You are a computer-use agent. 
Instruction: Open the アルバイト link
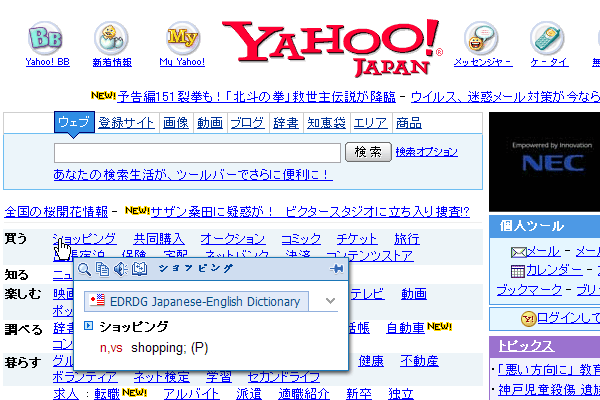click(x=191, y=394)
